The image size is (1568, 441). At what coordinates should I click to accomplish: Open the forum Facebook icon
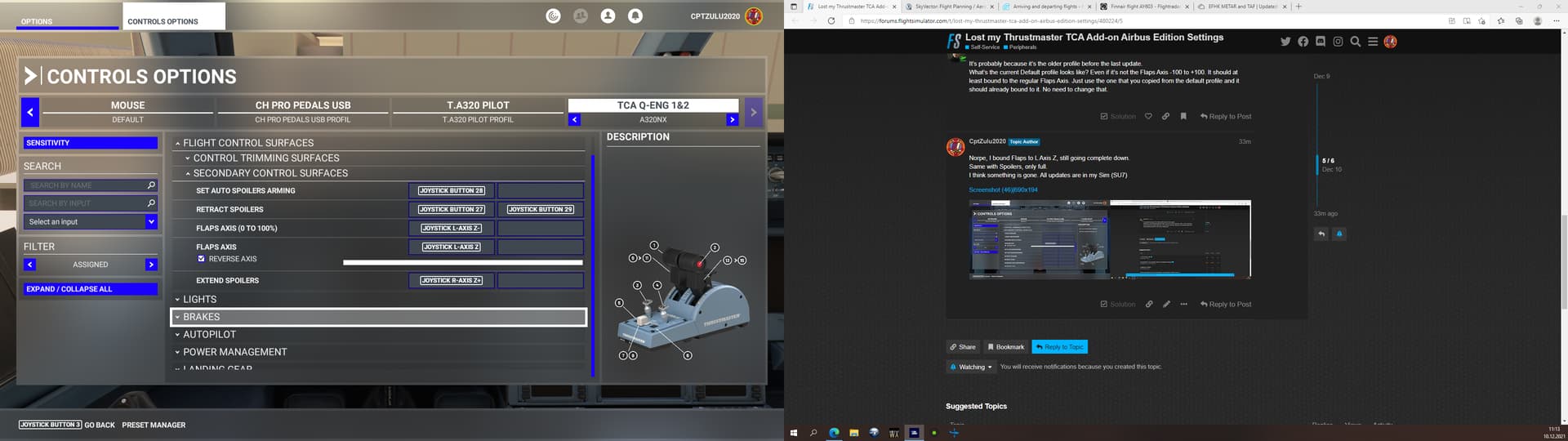coord(1303,42)
